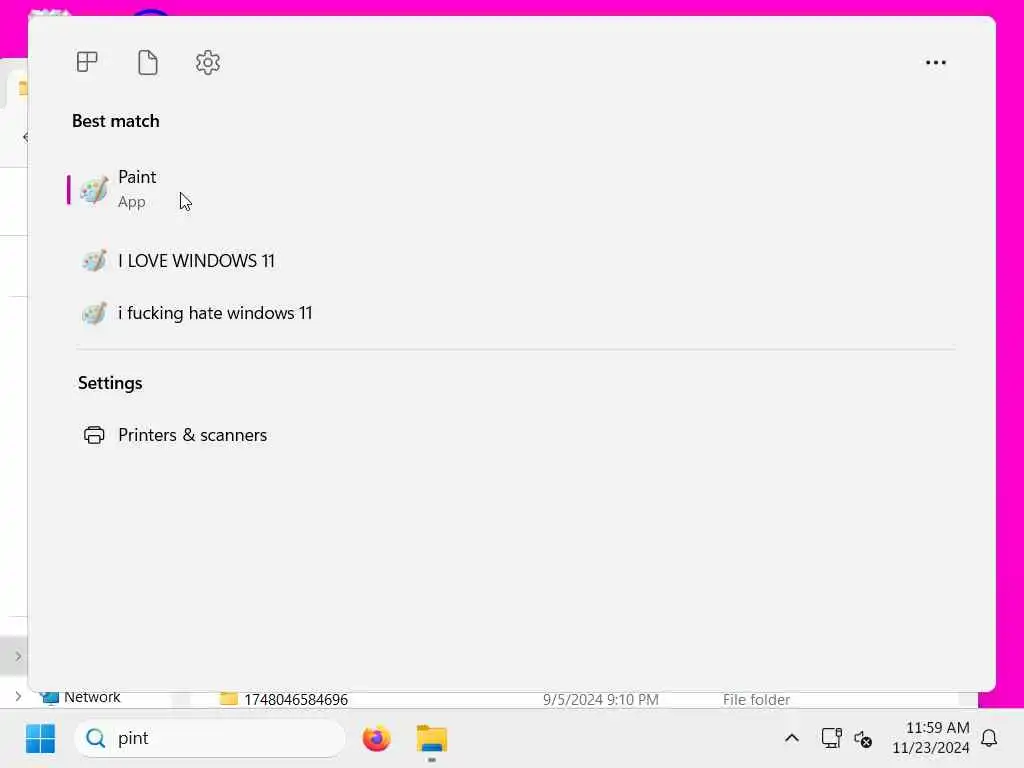The width and height of the screenshot is (1024, 768).
Task: Open the notification bell
Action: pos(989,738)
